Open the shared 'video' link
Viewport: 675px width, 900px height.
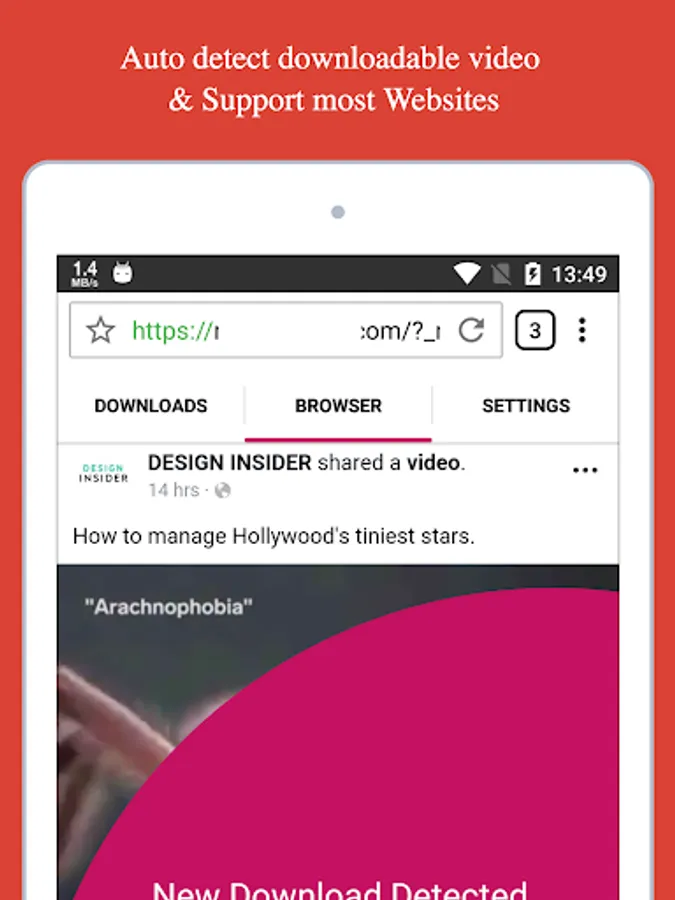[x=433, y=463]
